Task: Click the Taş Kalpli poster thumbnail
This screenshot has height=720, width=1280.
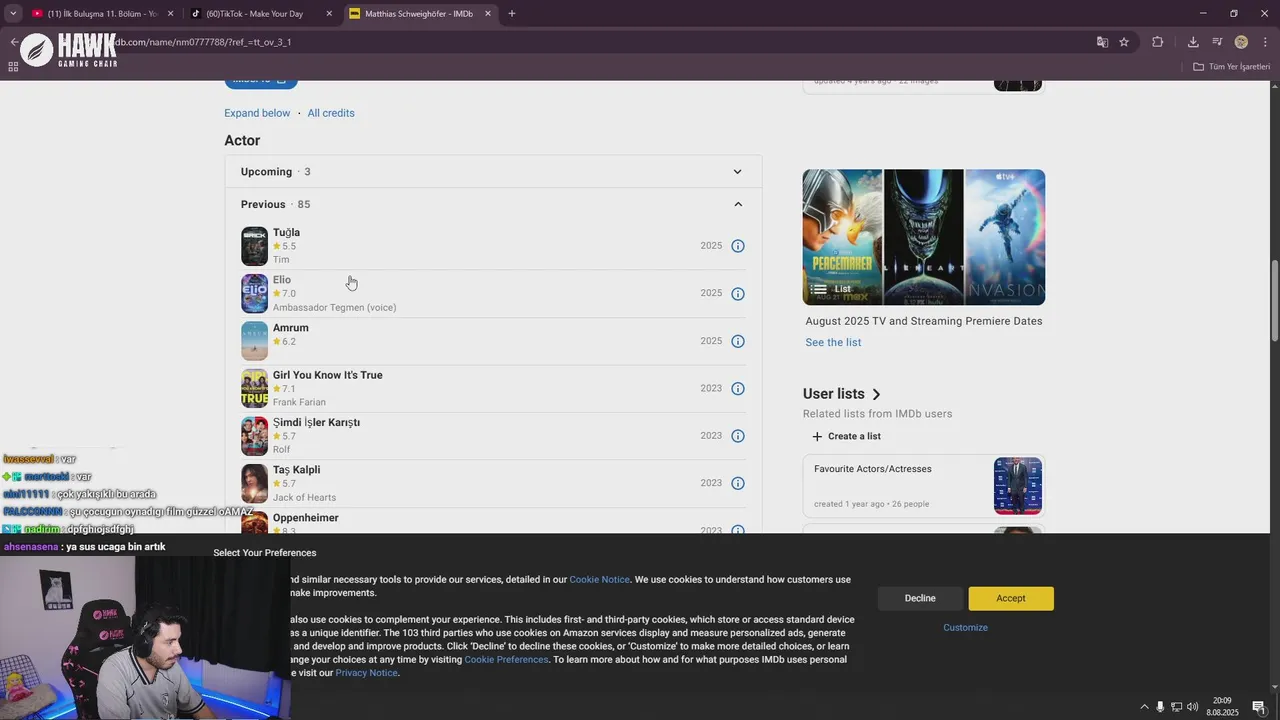Action: click(x=254, y=484)
